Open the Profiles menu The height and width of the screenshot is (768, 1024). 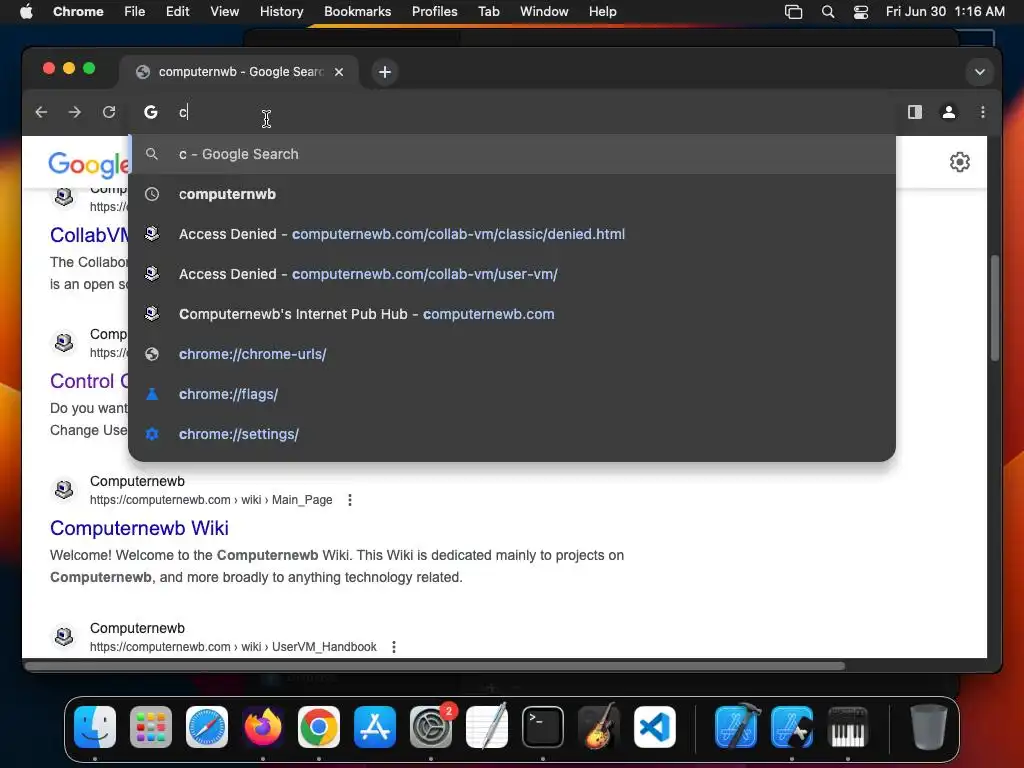click(x=434, y=12)
